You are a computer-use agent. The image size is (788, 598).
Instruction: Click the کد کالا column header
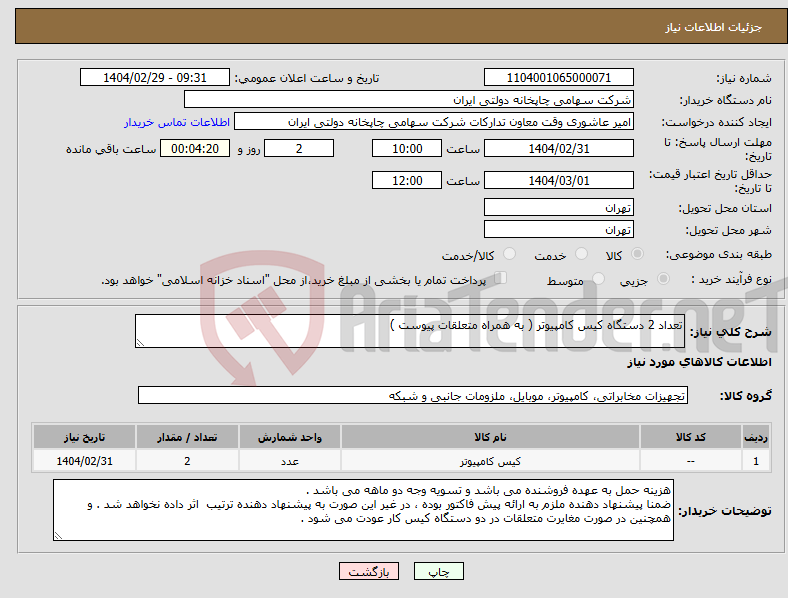(x=691, y=437)
